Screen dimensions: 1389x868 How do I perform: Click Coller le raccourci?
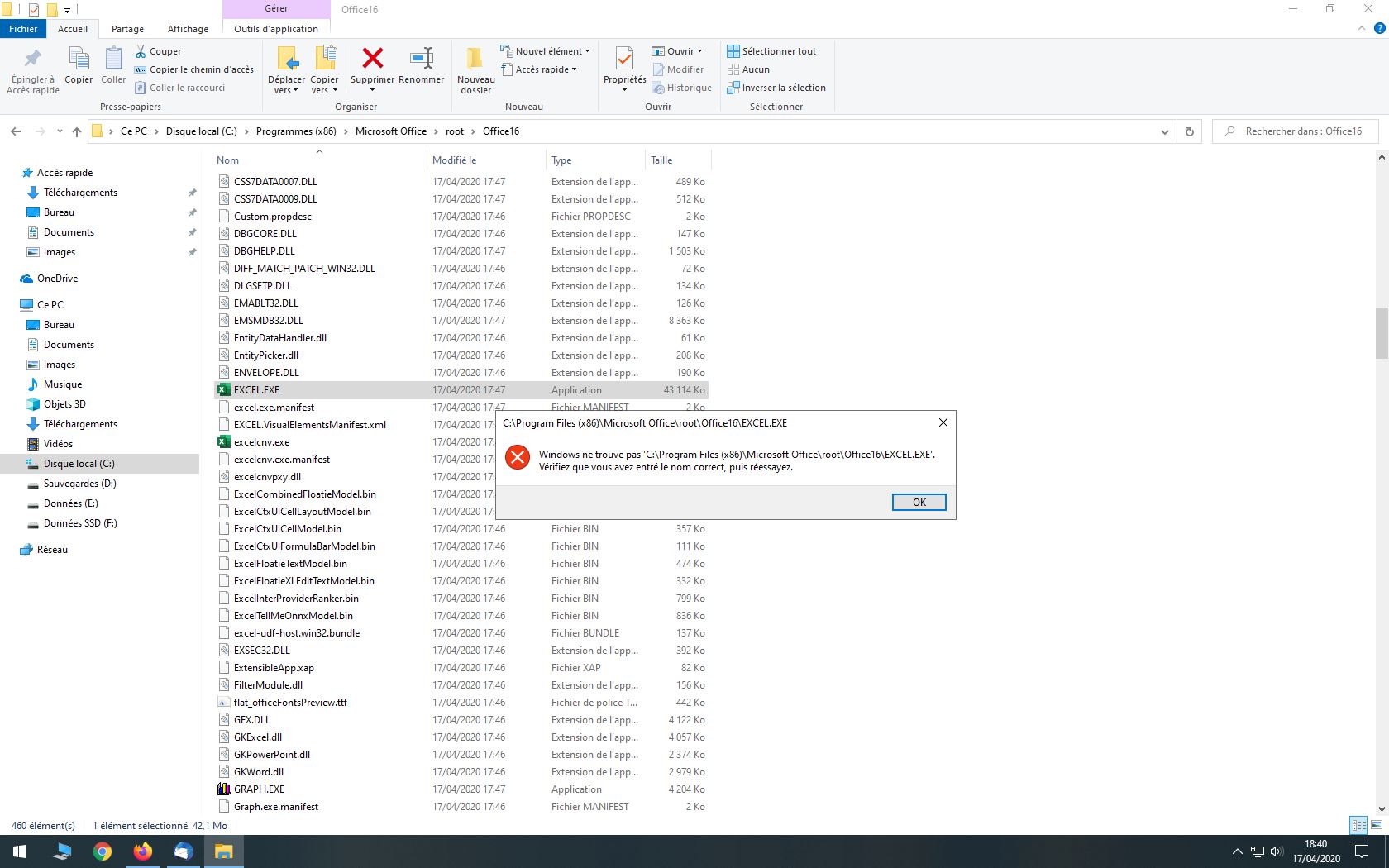[180, 88]
